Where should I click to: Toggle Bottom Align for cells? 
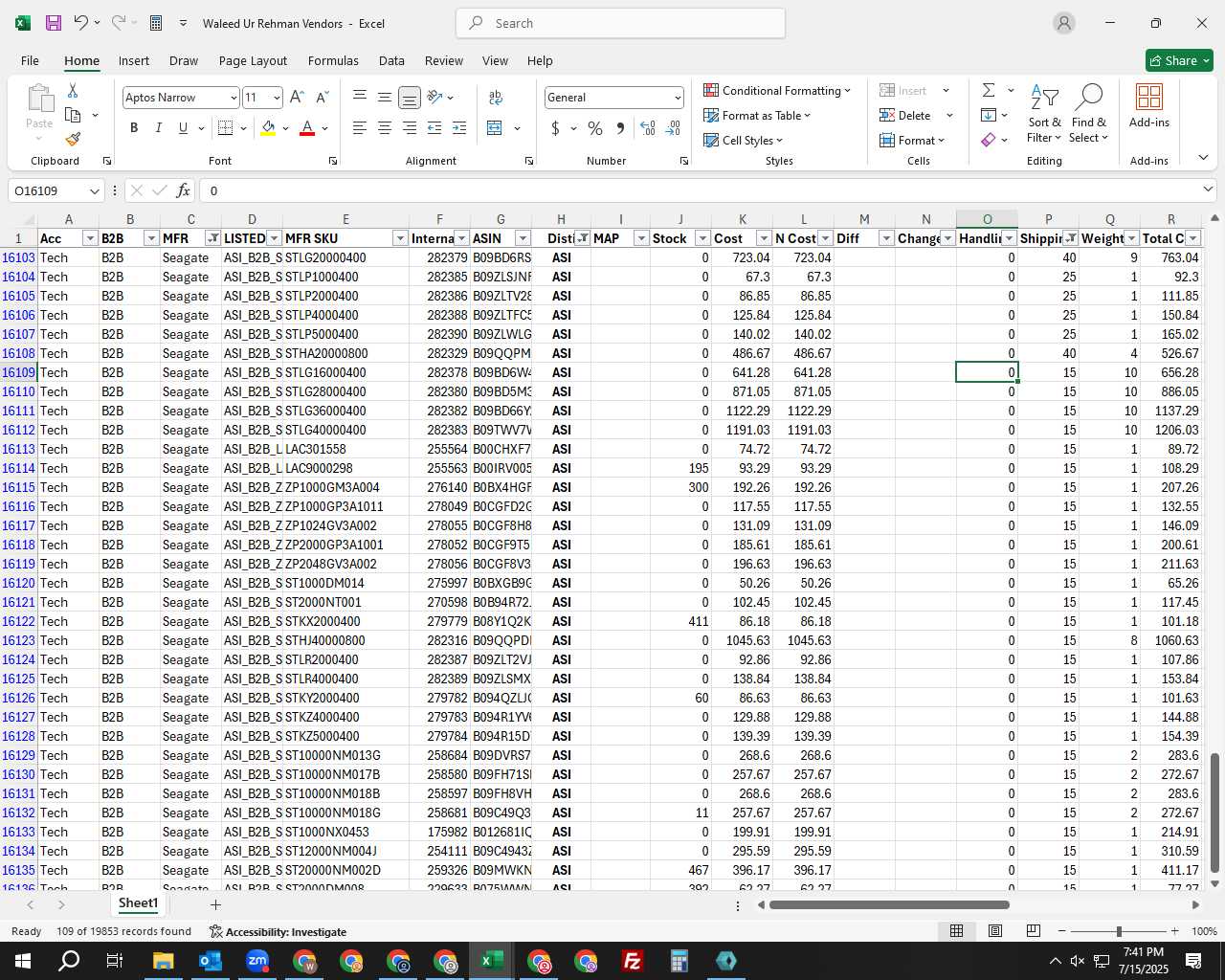coord(409,97)
